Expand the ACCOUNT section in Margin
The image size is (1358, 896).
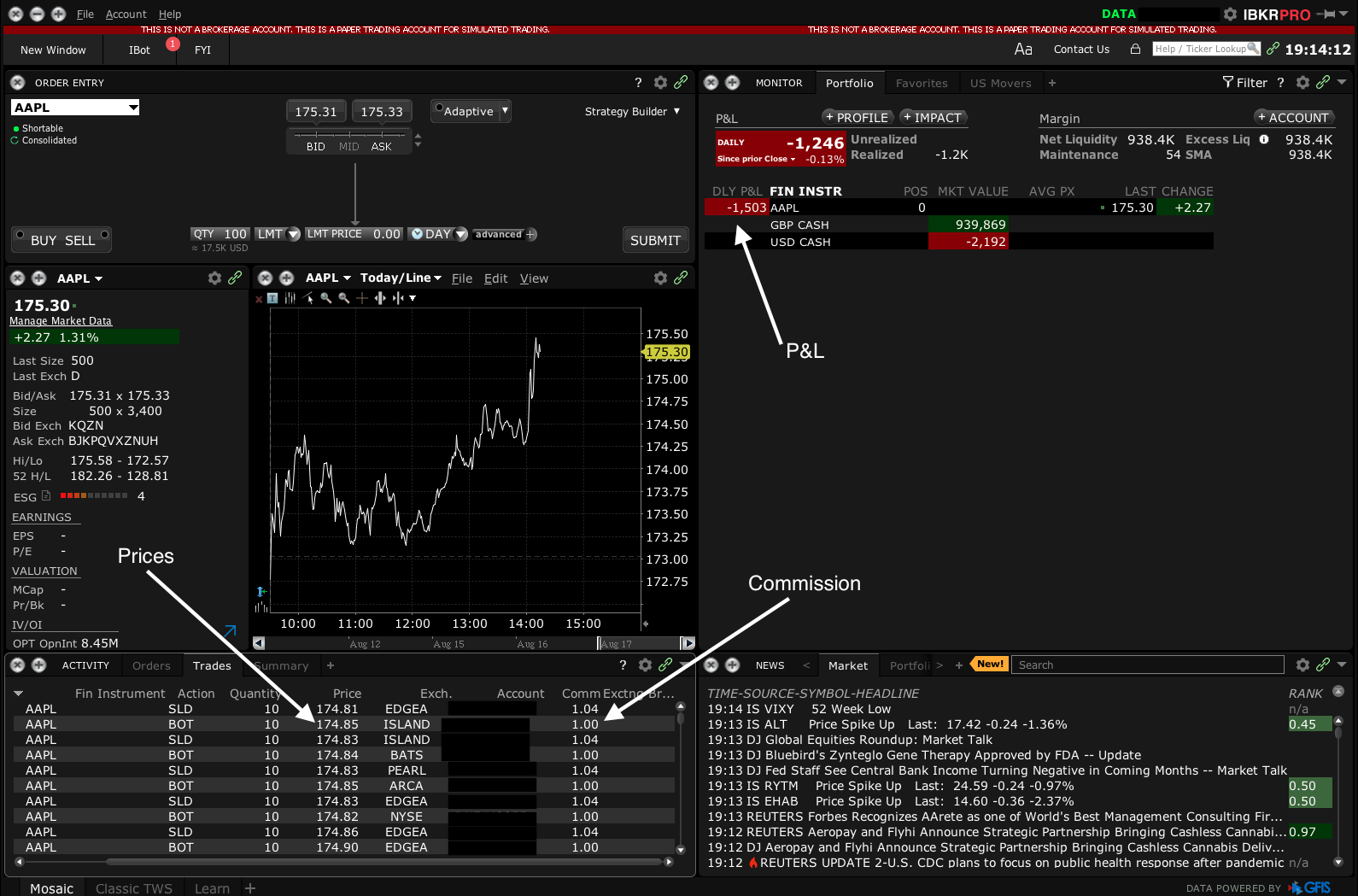(1293, 117)
